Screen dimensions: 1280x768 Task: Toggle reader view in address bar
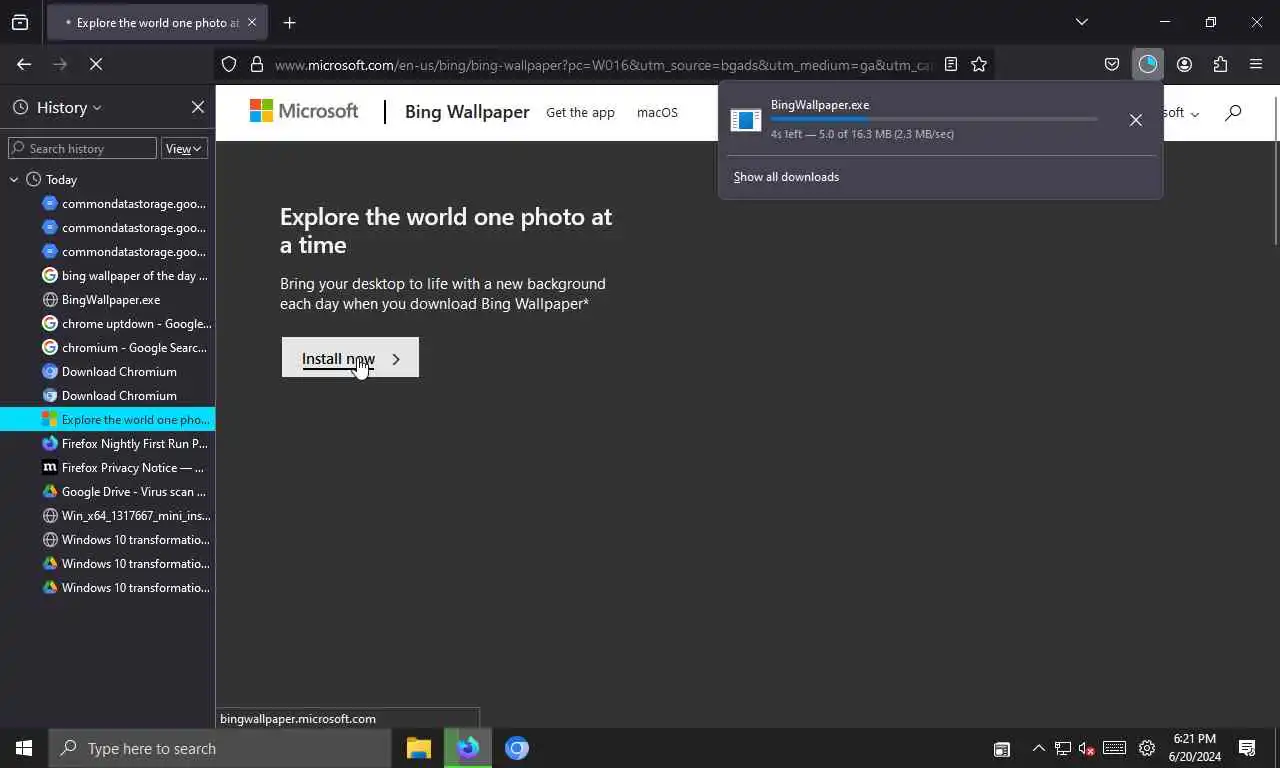click(951, 64)
